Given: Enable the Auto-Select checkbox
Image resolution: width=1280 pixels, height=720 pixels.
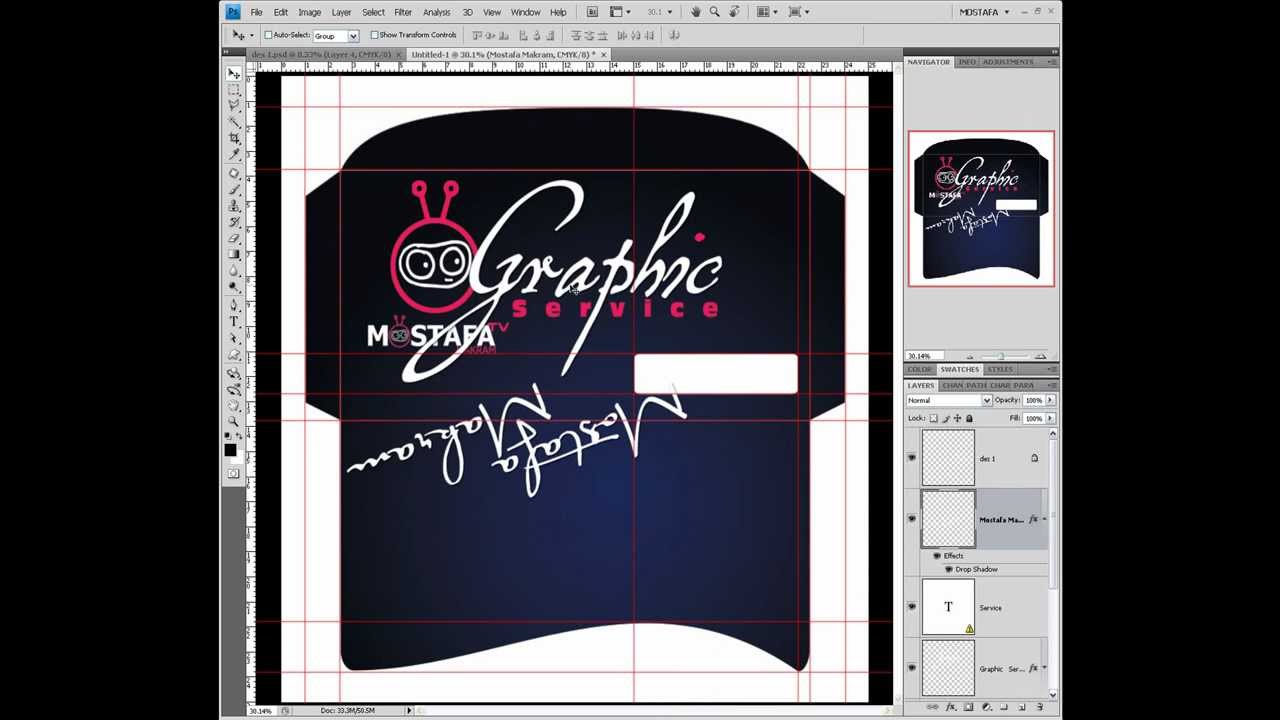Looking at the screenshot, I should pos(268,35).
